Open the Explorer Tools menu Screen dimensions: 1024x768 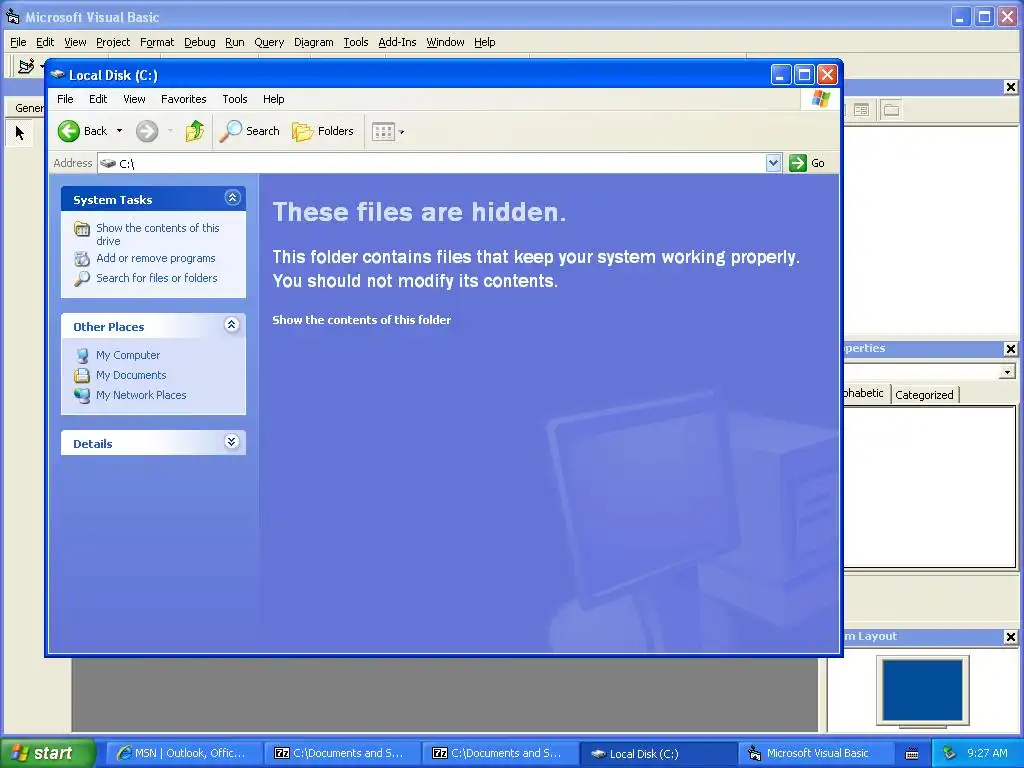234,99
